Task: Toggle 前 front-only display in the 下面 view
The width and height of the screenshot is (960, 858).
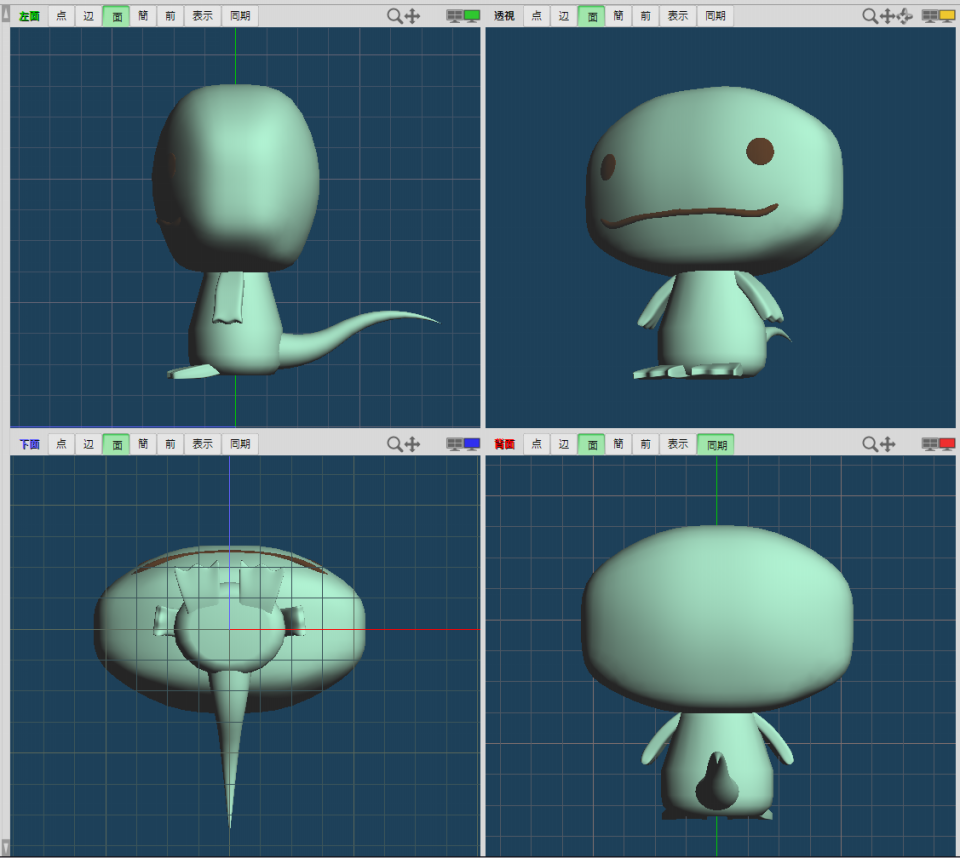Action: point(170,444)
